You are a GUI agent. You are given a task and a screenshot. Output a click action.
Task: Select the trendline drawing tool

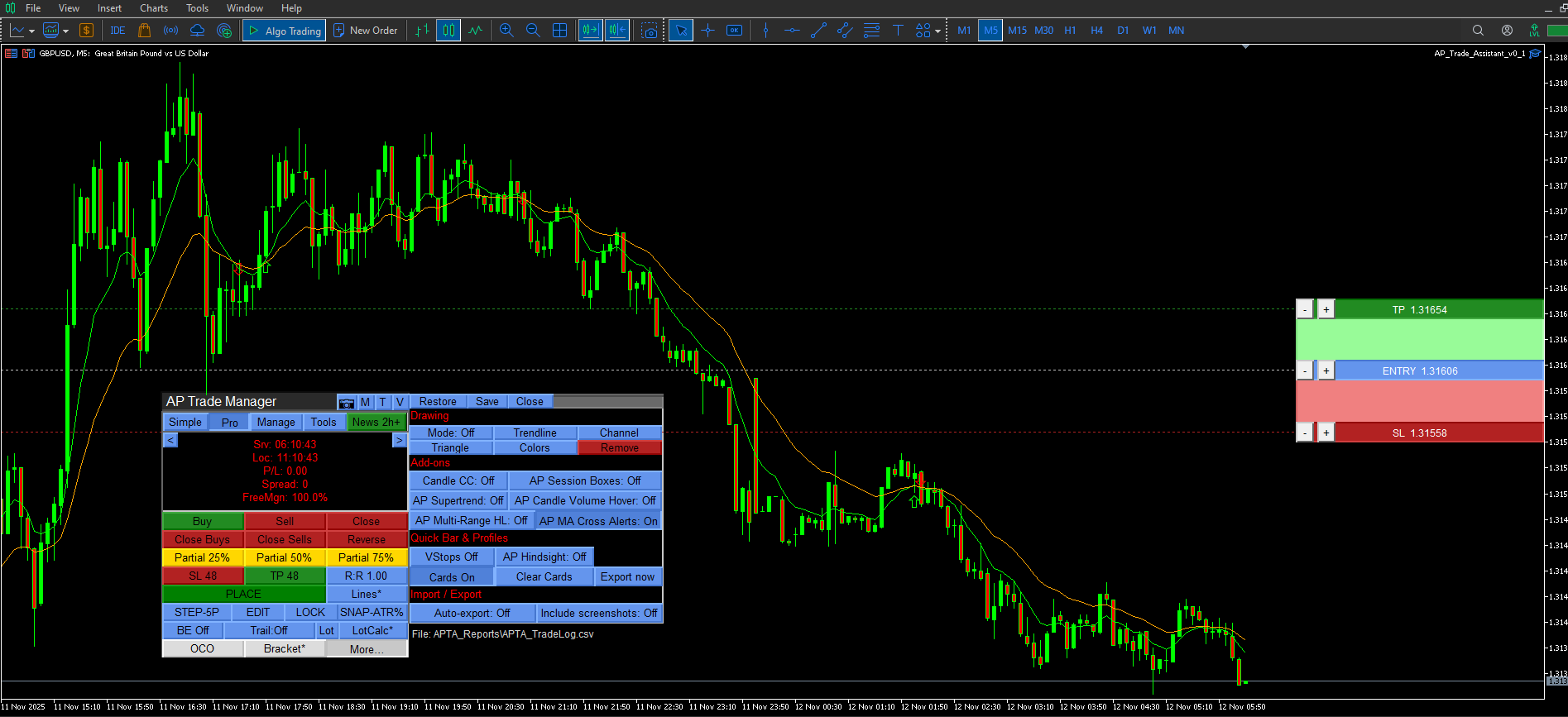click(x=818, y=31)
